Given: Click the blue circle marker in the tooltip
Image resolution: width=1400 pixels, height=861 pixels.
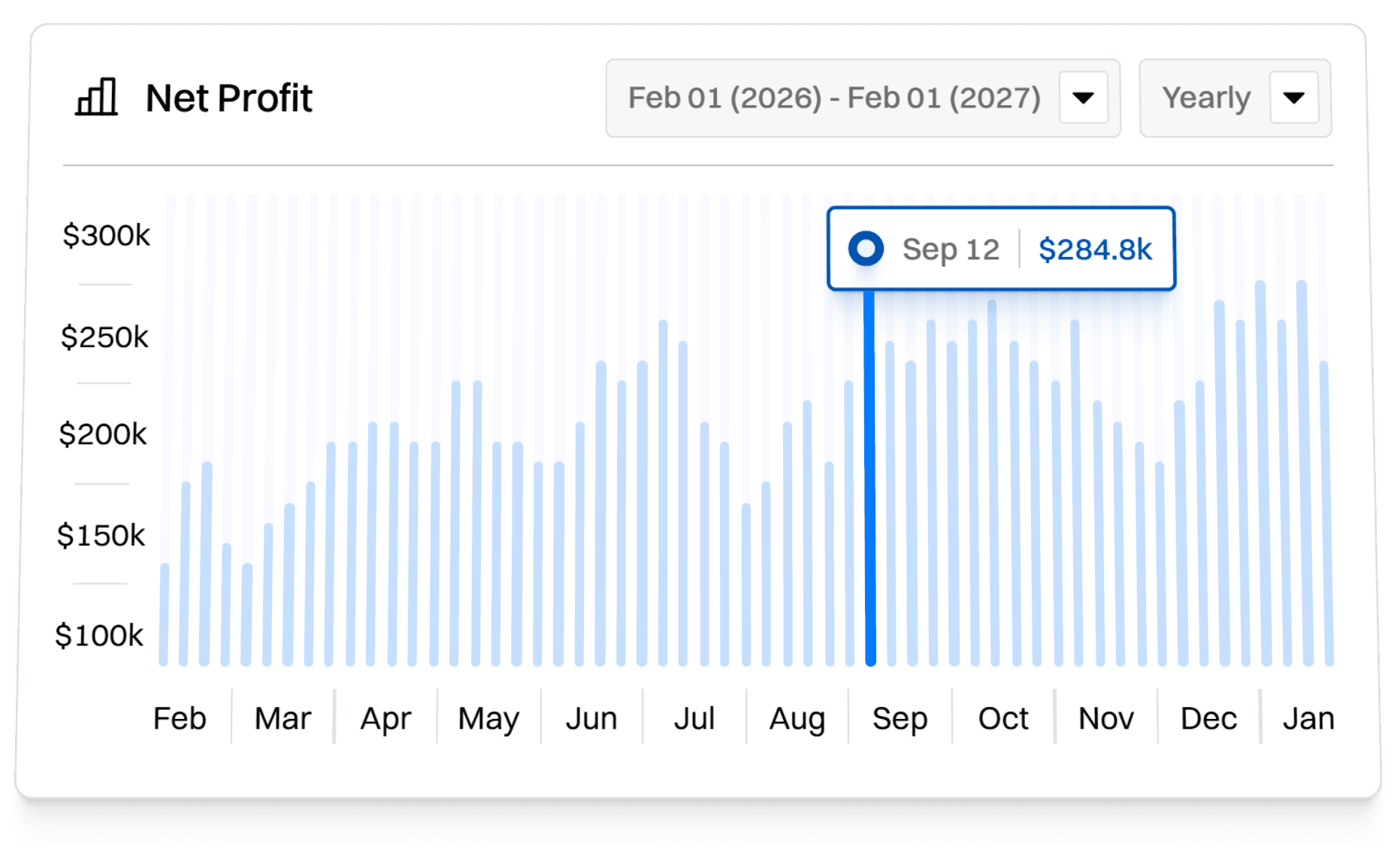Looking at the screenshot, I should pyautogui.click(x=866, y=248).
